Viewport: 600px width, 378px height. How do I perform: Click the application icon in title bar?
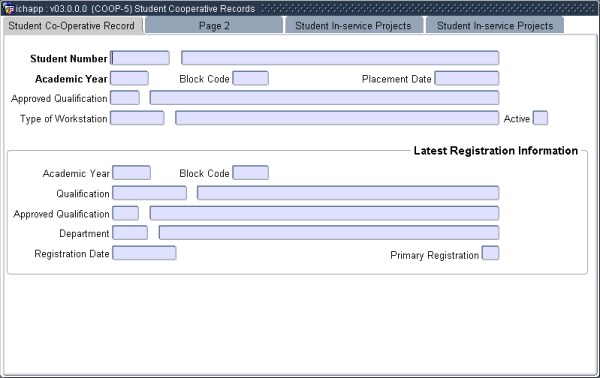8,8
